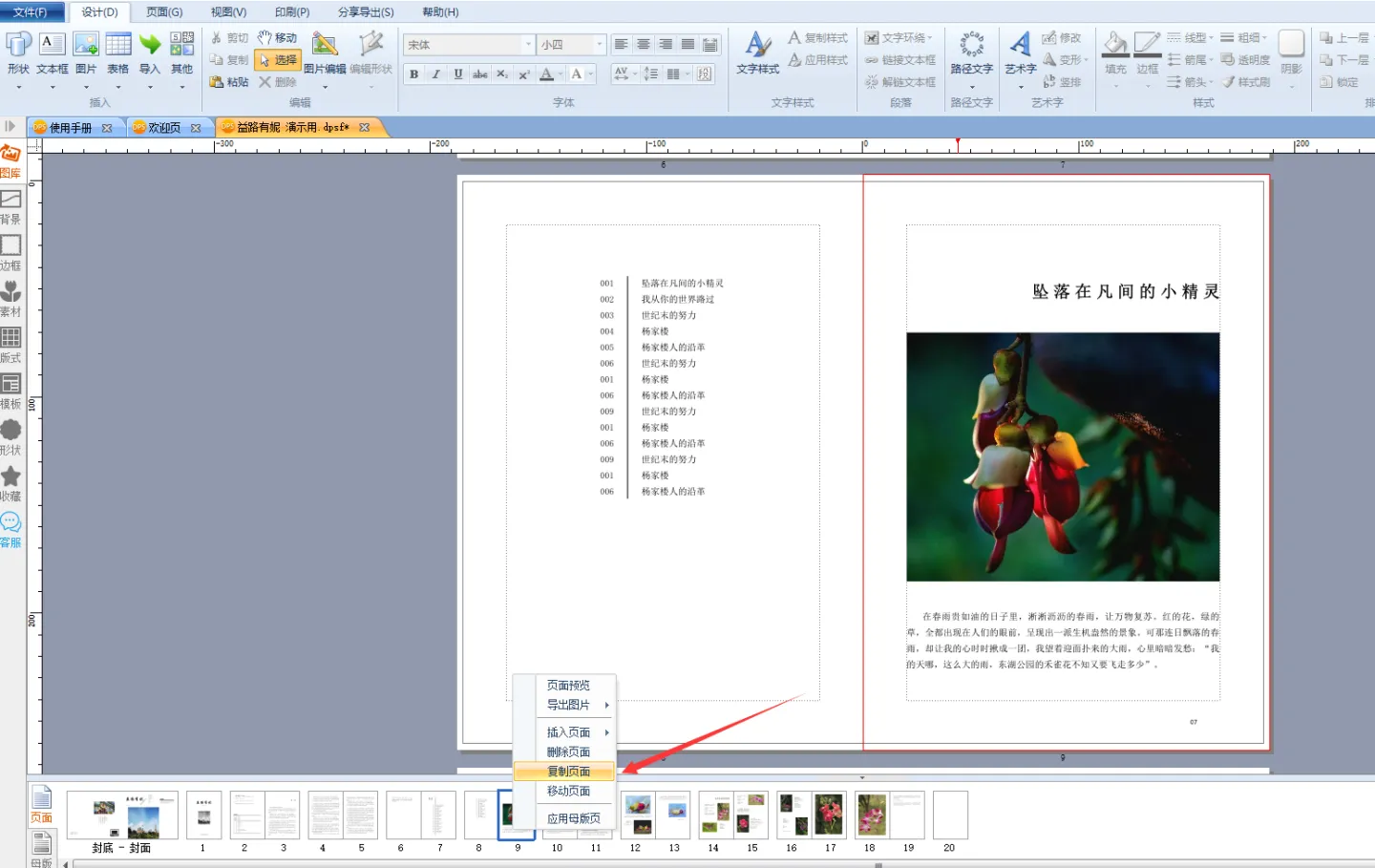Expand the 文本框 dropdown arrow

(x=52, y=87)
